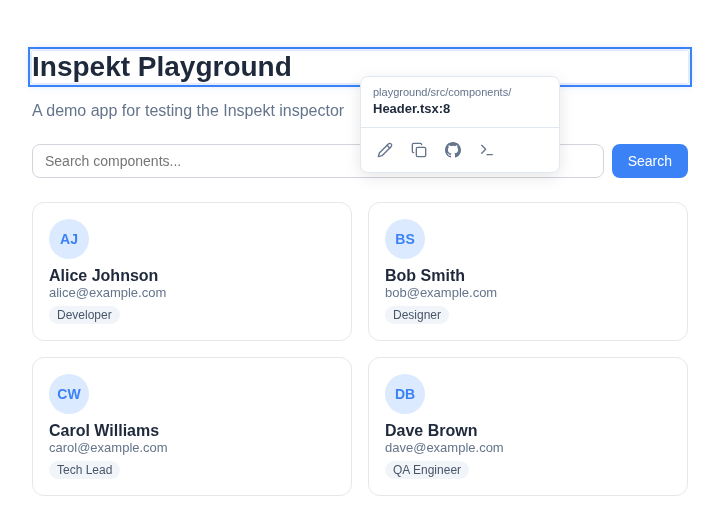Click the Carol Williams name

104,431
